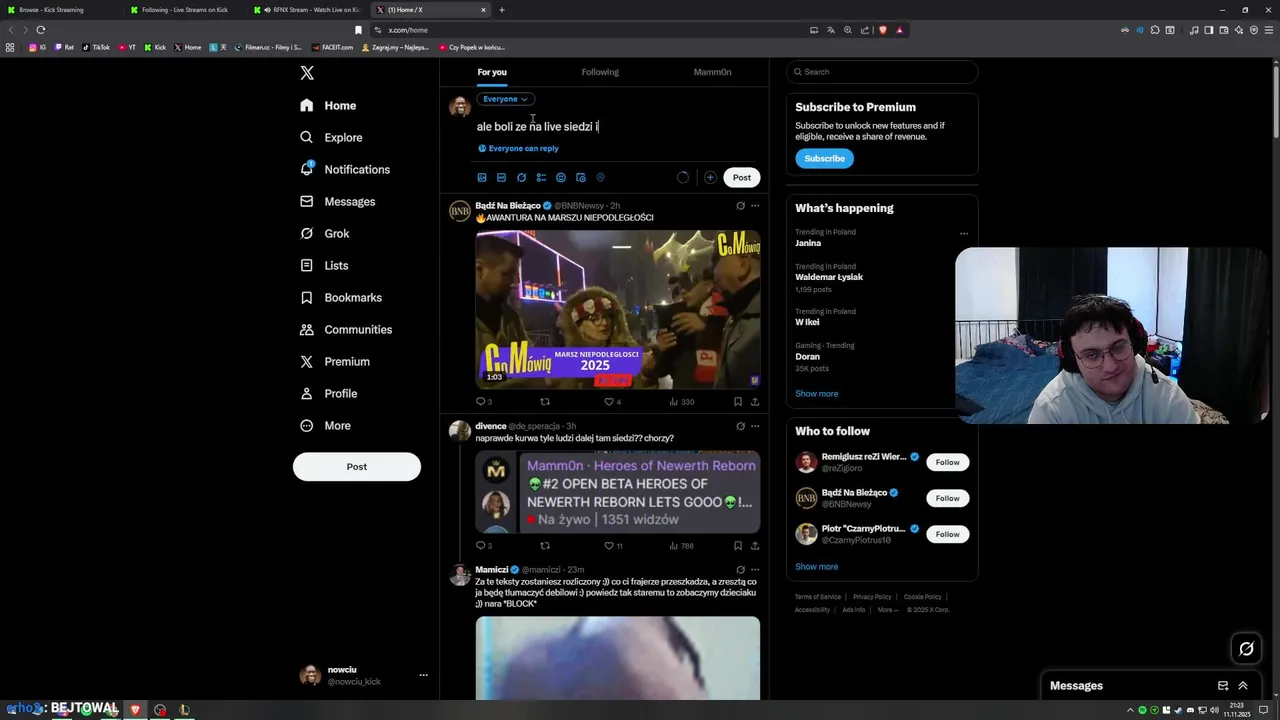
Task: Ask Grok about the Mamiczi post
Action: click(x=741, y=570)
